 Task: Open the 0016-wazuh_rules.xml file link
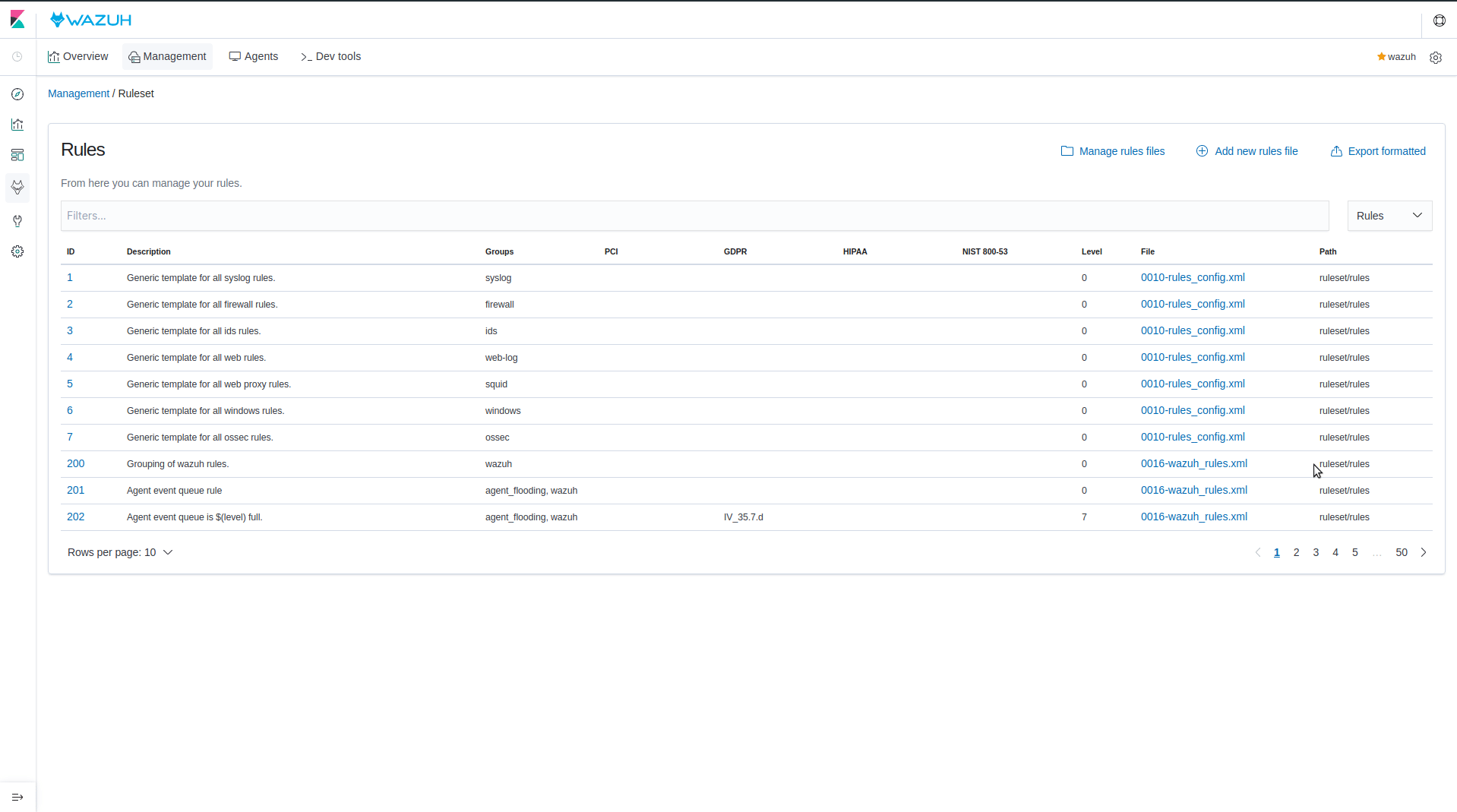click(1194, 463)
